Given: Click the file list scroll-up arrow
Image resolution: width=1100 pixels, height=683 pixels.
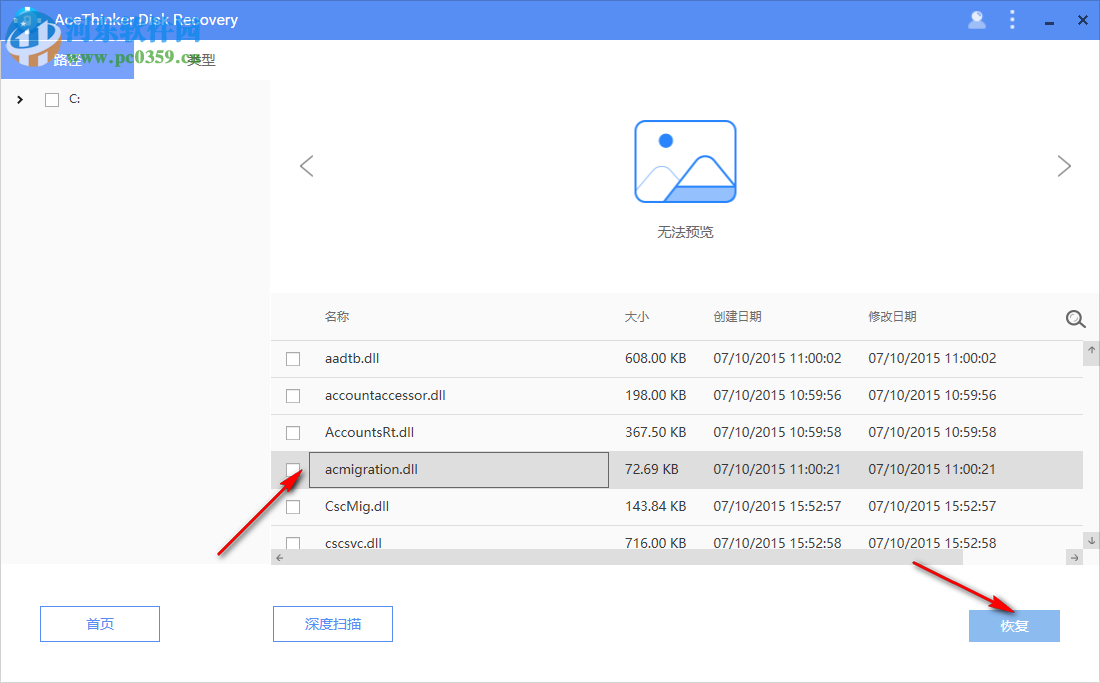Looking at the screenshot, I should [x=1091, y=352].
